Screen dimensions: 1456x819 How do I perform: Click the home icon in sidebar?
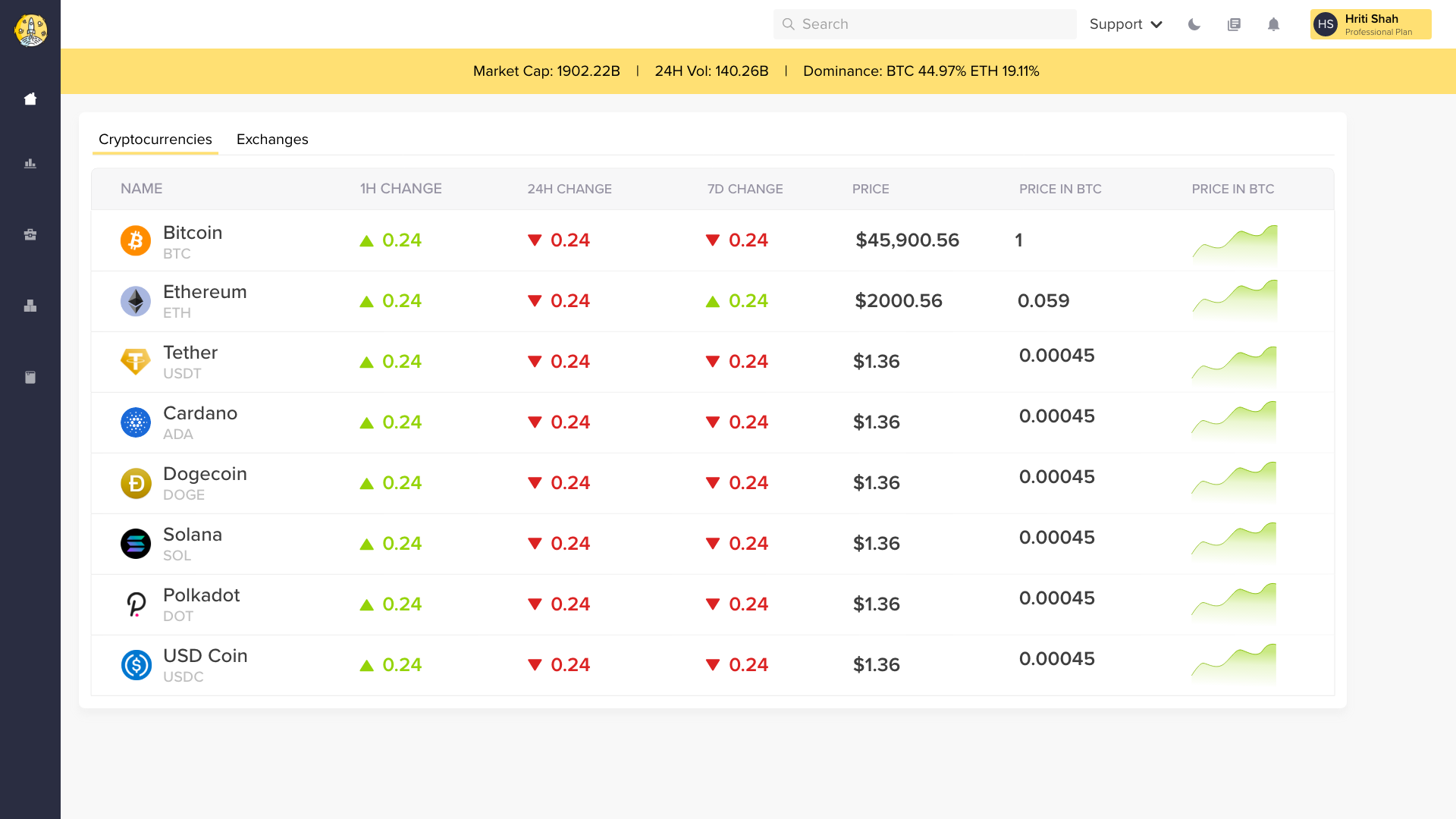30,99
